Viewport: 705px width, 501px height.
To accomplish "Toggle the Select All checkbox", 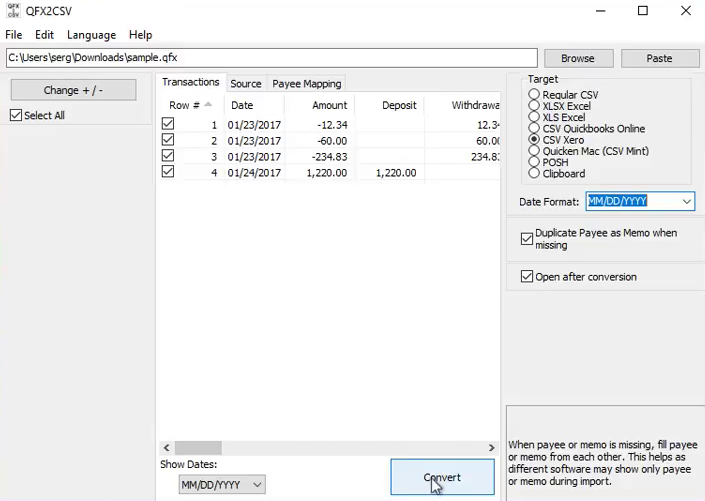I will 16,115.
